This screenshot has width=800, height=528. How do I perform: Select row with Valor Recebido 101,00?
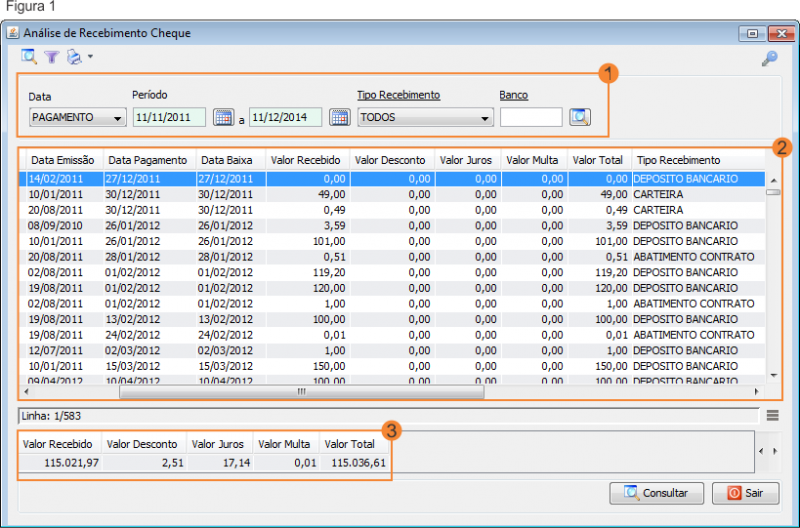tap(392, 241)
